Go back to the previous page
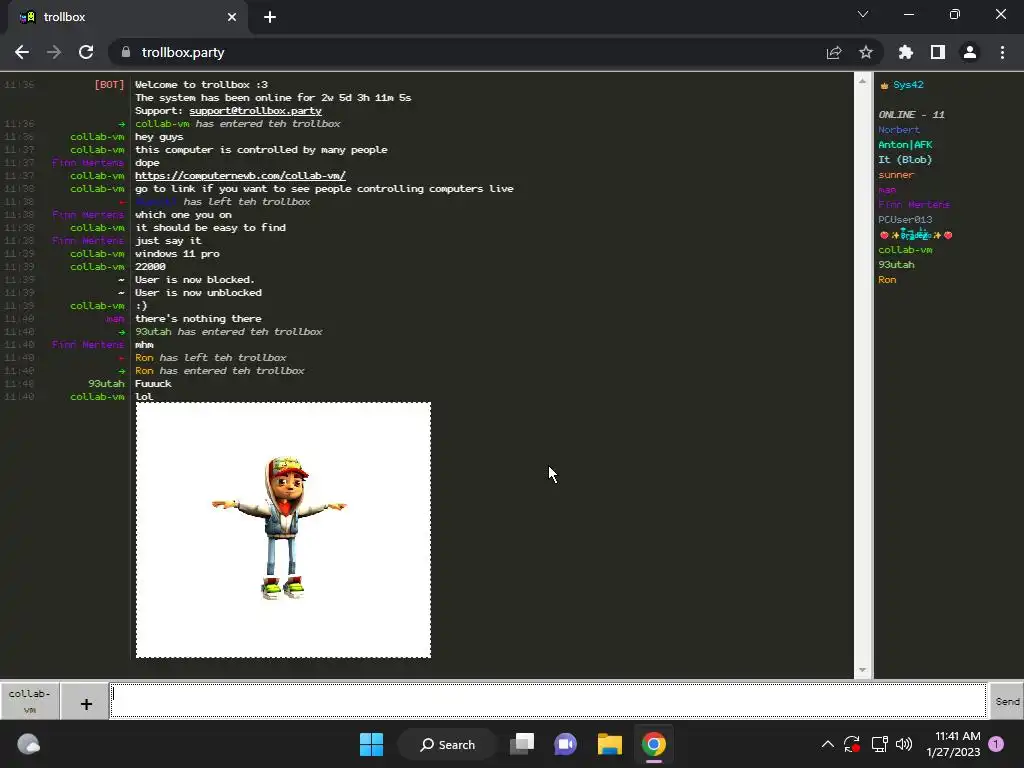Screen dimensions: 1024x768 (x=22, y=52)
